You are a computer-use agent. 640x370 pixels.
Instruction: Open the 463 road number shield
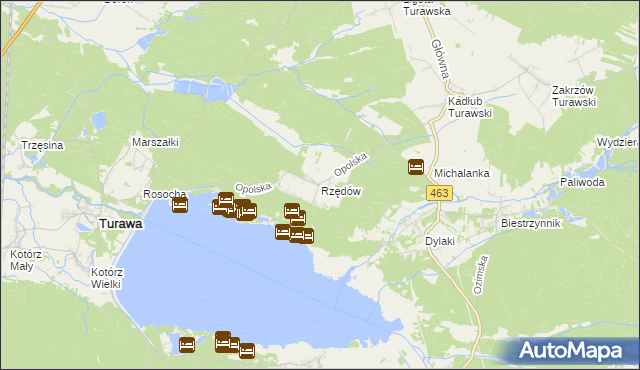point(439,193)
